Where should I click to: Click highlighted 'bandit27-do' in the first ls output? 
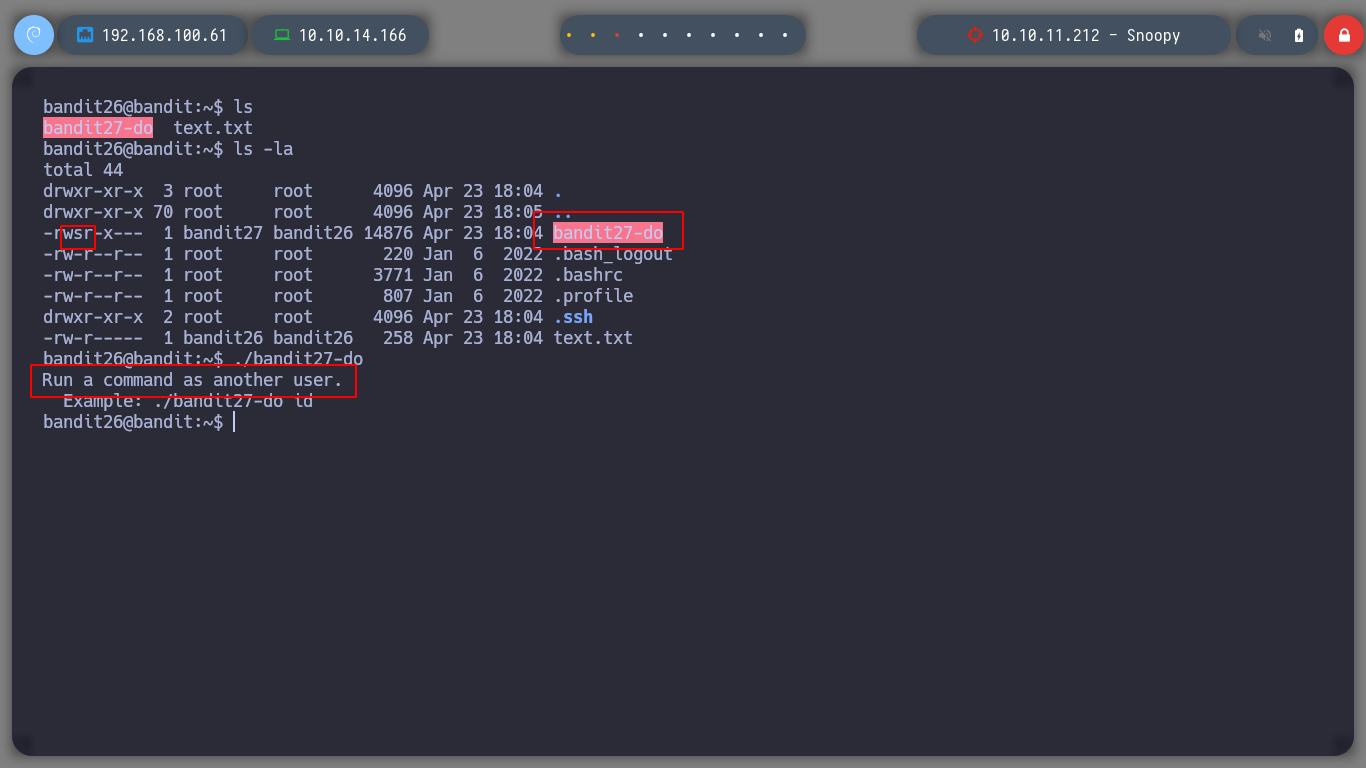pyautogui.click(x=98, y=128)
